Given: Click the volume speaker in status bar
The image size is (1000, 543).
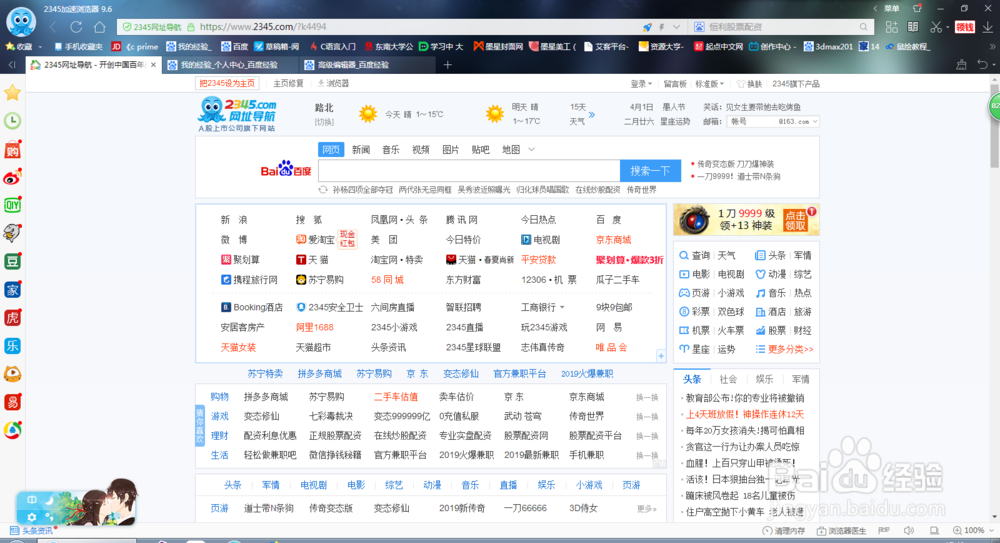Looking at the screenshot, I should (x=909, y=530).
